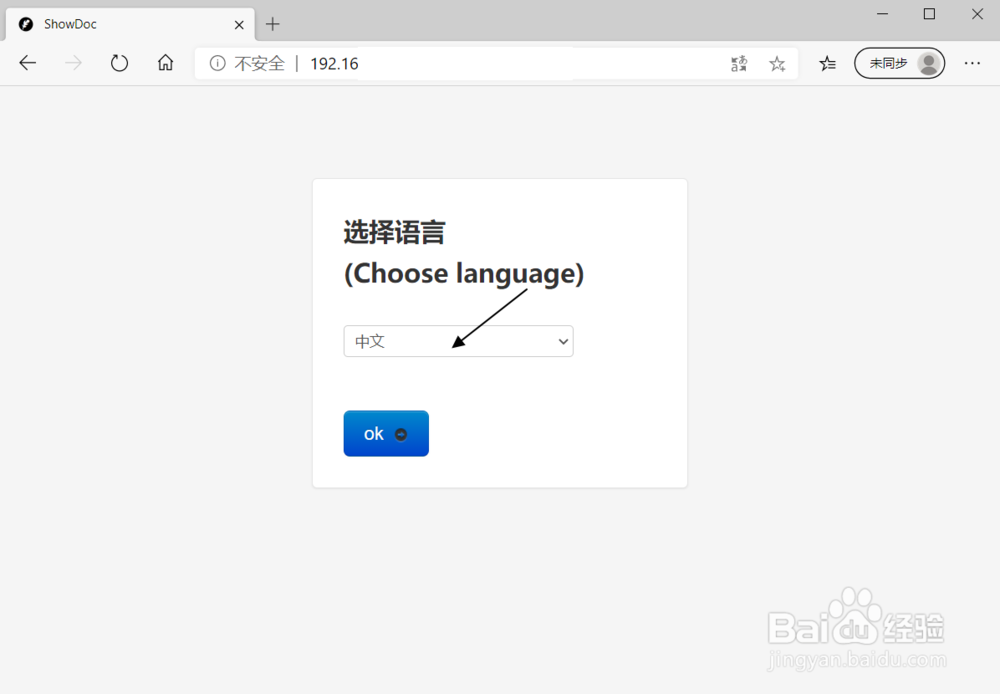Close the browser window

[x=977, y=14]
